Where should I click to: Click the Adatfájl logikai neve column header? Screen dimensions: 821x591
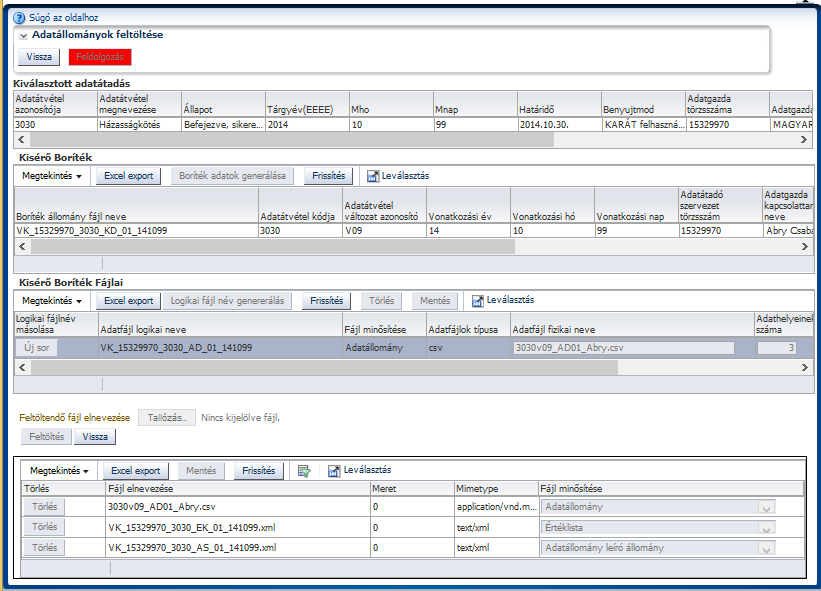[x=220, y=324]
